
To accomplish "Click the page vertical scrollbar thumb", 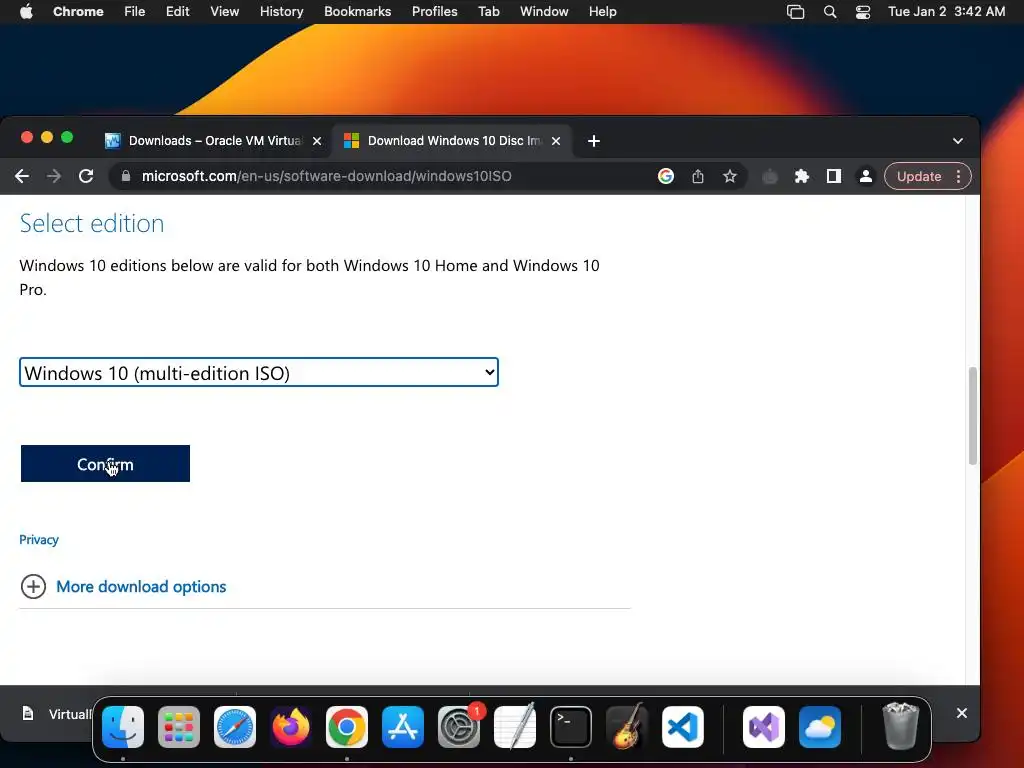I will pos(972,415).
